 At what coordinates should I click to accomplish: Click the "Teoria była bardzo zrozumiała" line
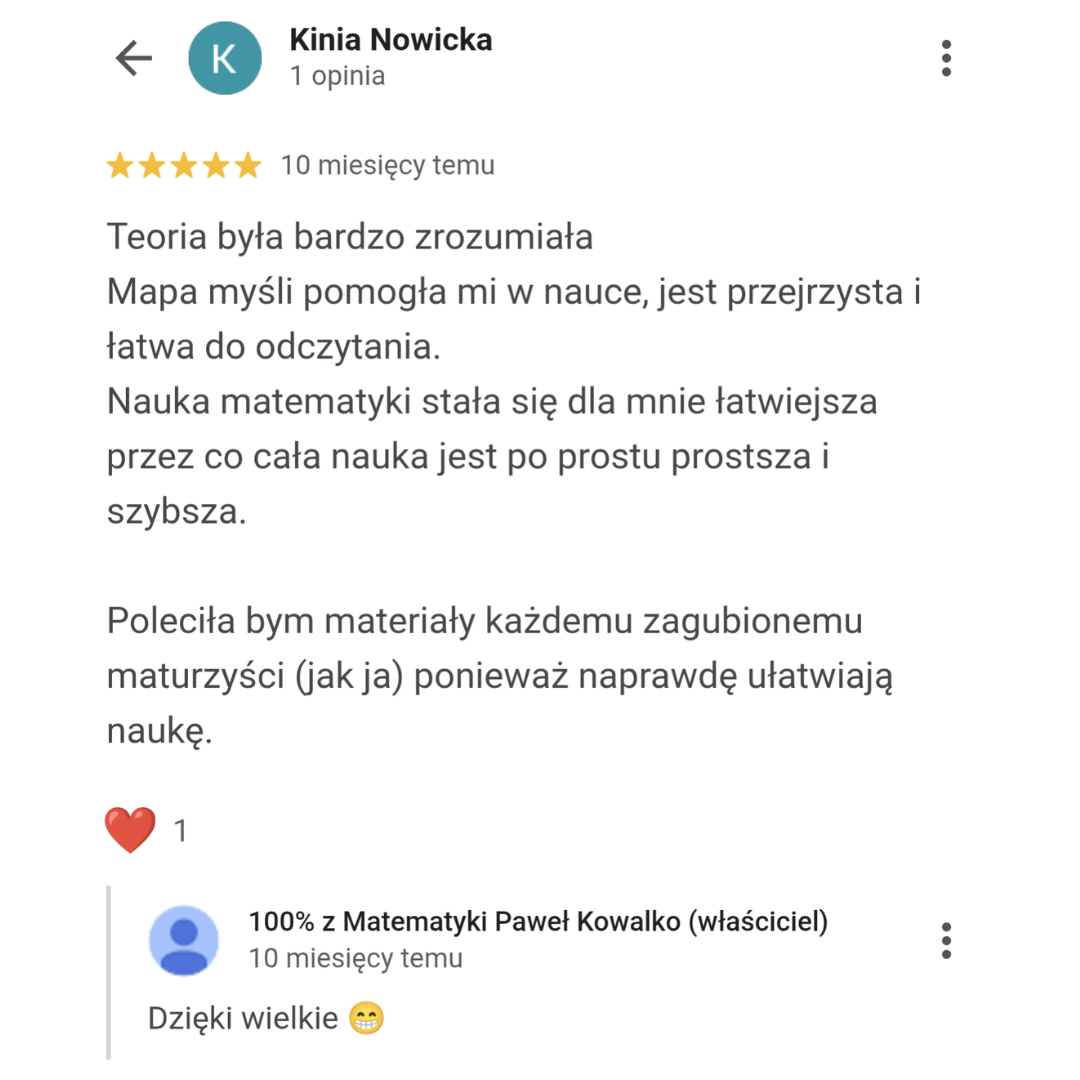click(x=350, y=239)
